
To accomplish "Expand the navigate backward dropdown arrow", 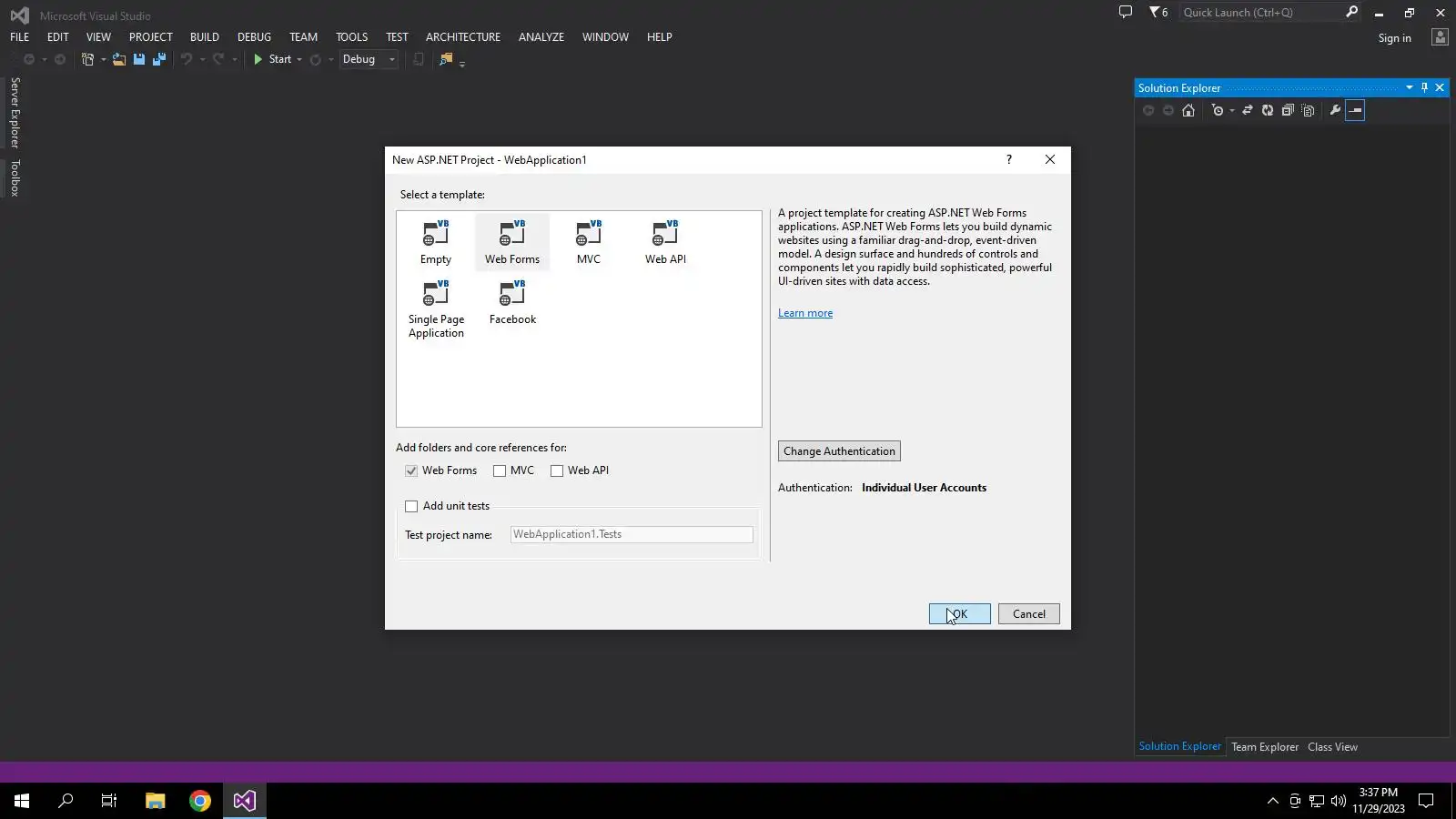I will coord(45,59).
